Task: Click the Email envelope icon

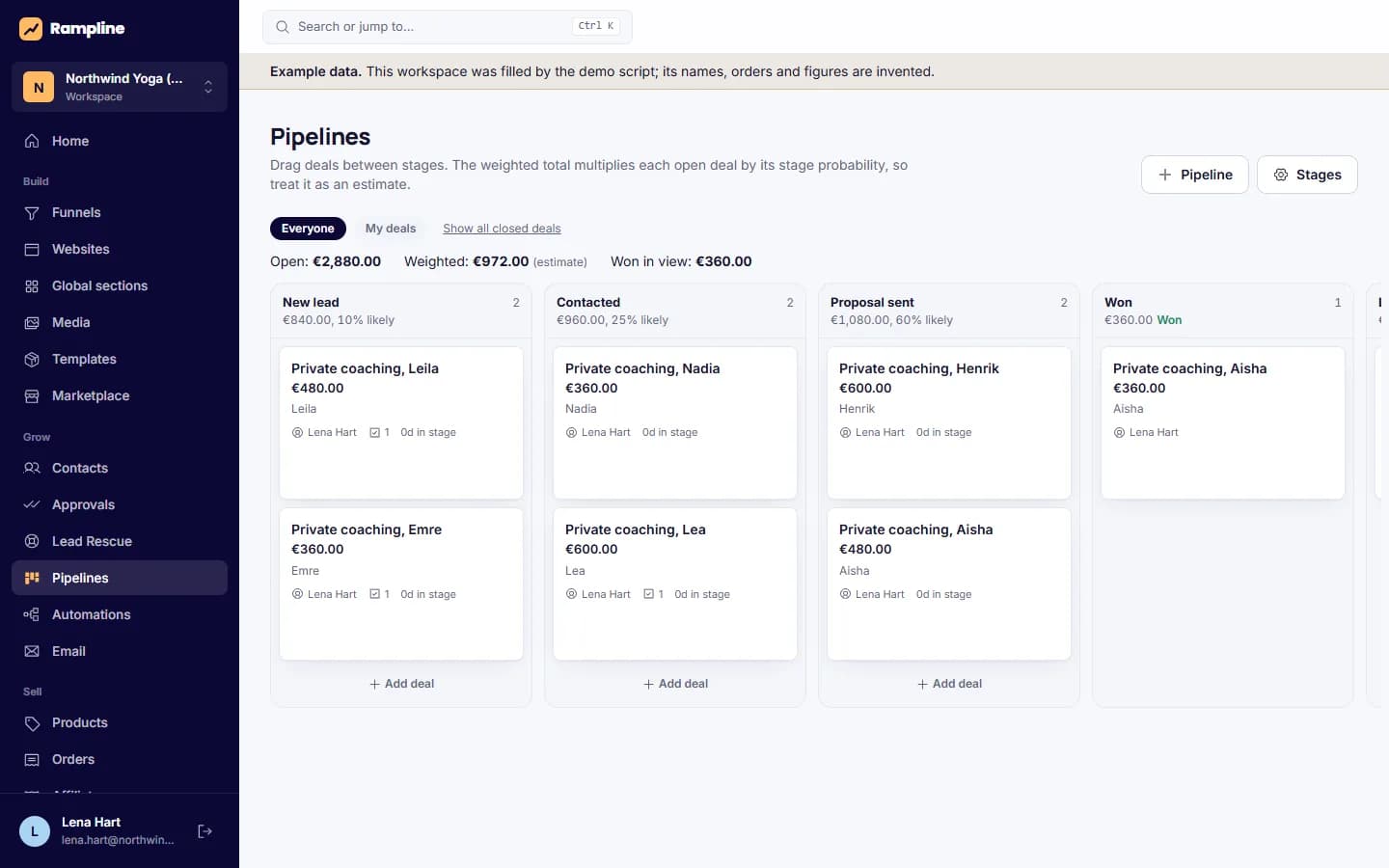Action: click(x=32, y=651)
